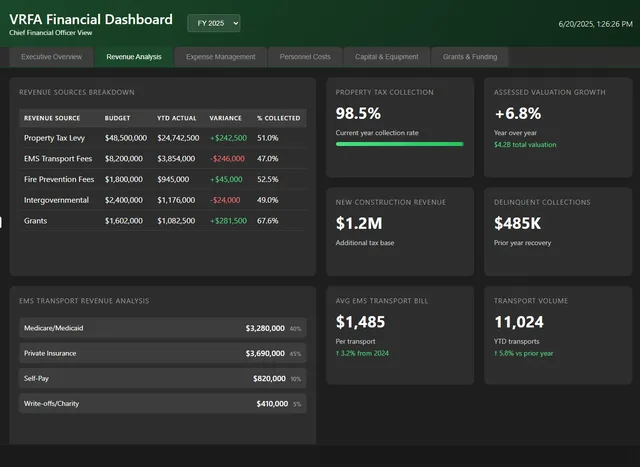Click the property tax collection progress bar
Screen dimensions: 640x467
(400, 144)
